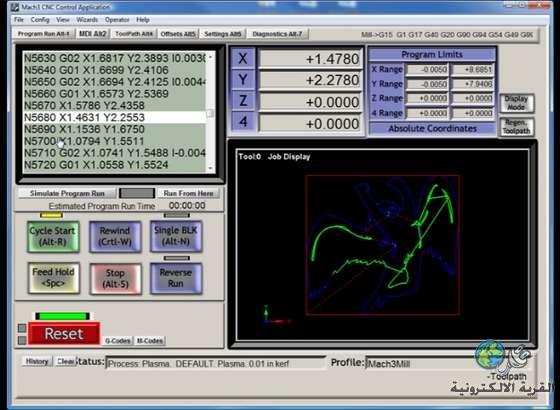Click the 4th axis button
560x410 pixels.
tap(243, 122)
